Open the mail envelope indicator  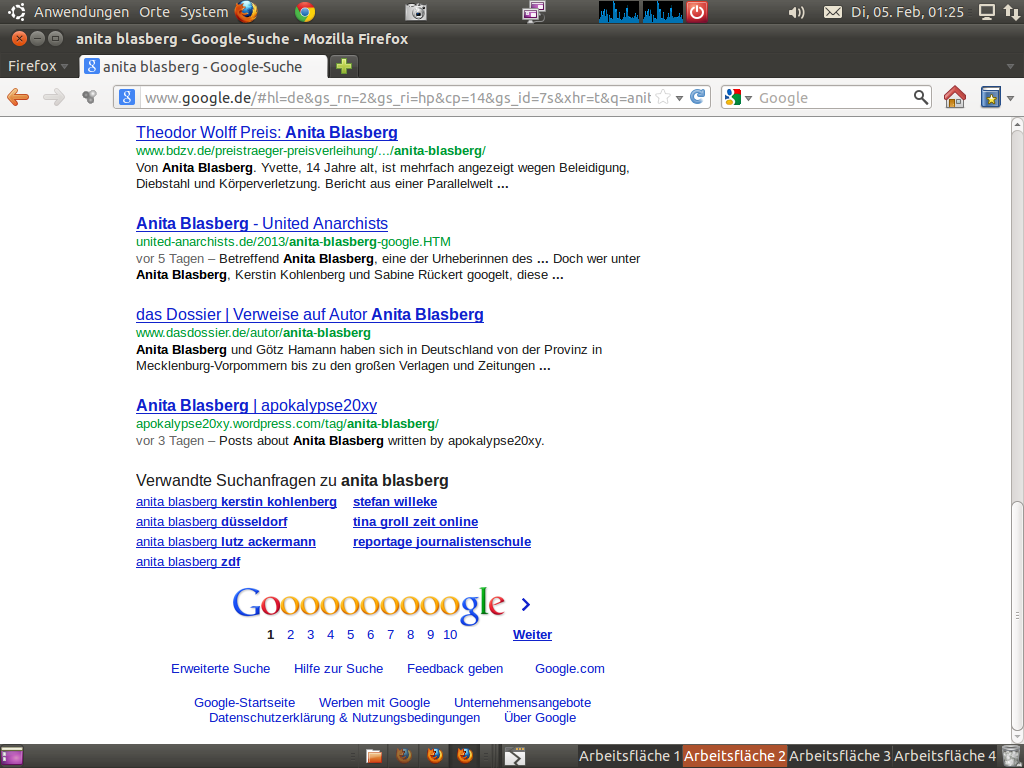point(833,12)
